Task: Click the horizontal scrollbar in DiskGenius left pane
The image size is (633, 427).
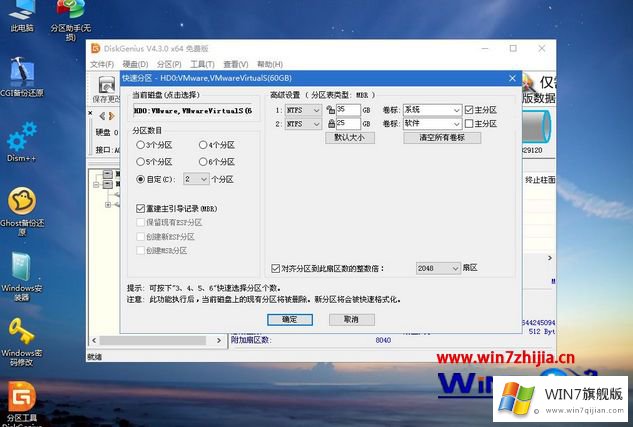Action: click(x=153, y=341)
